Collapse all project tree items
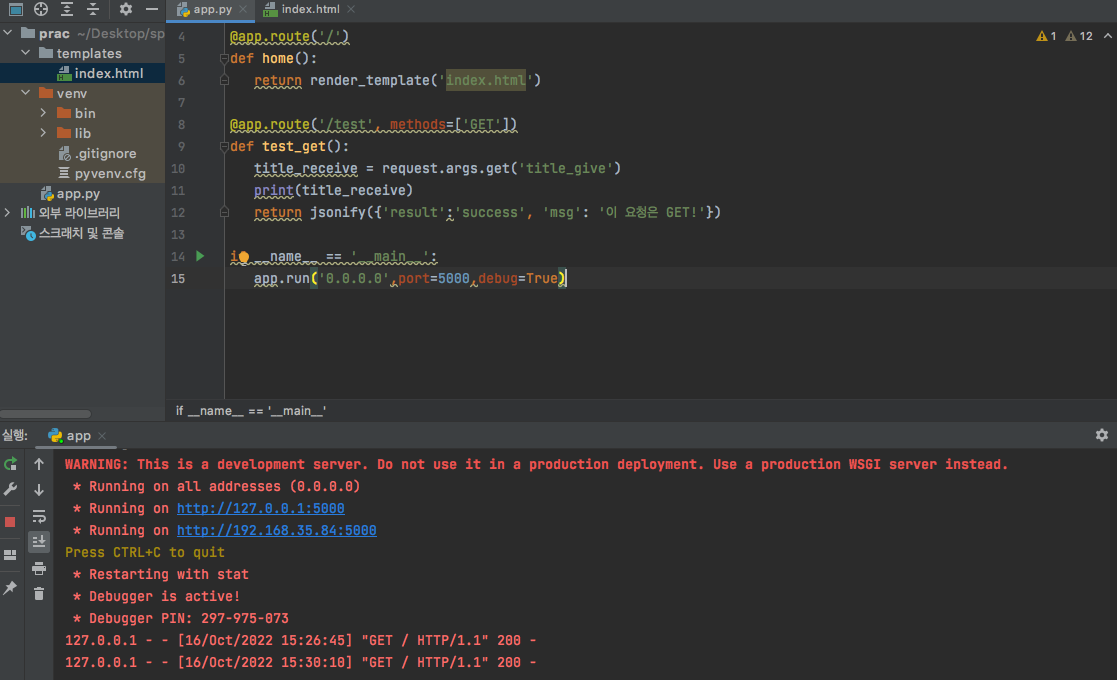The image size is (1117, 680). (x=93, y=9)
